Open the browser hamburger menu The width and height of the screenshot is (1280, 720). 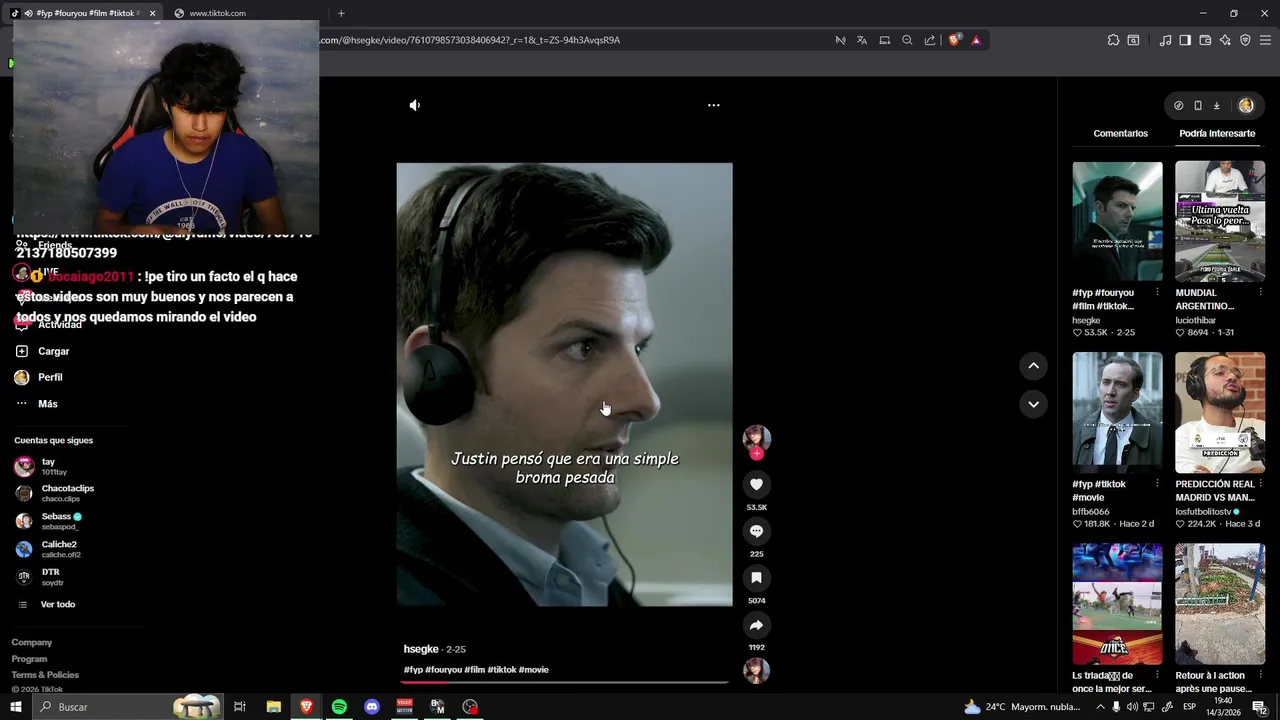point(1265,40)
